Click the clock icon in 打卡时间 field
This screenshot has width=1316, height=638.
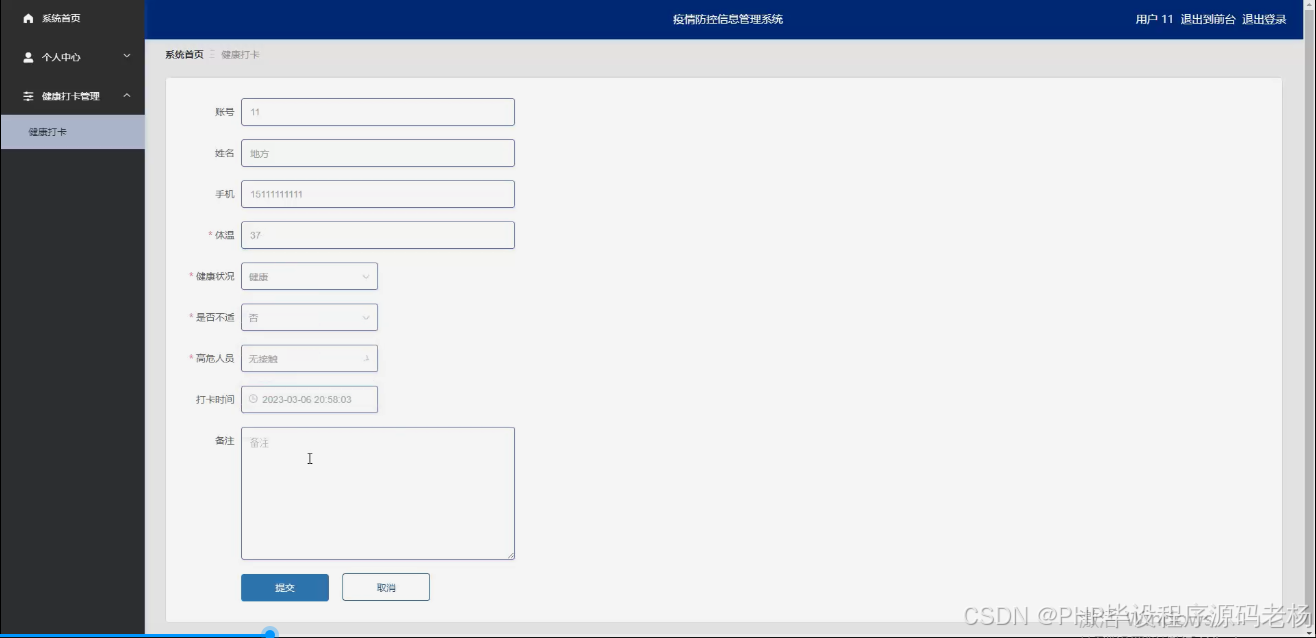[253, 399]
